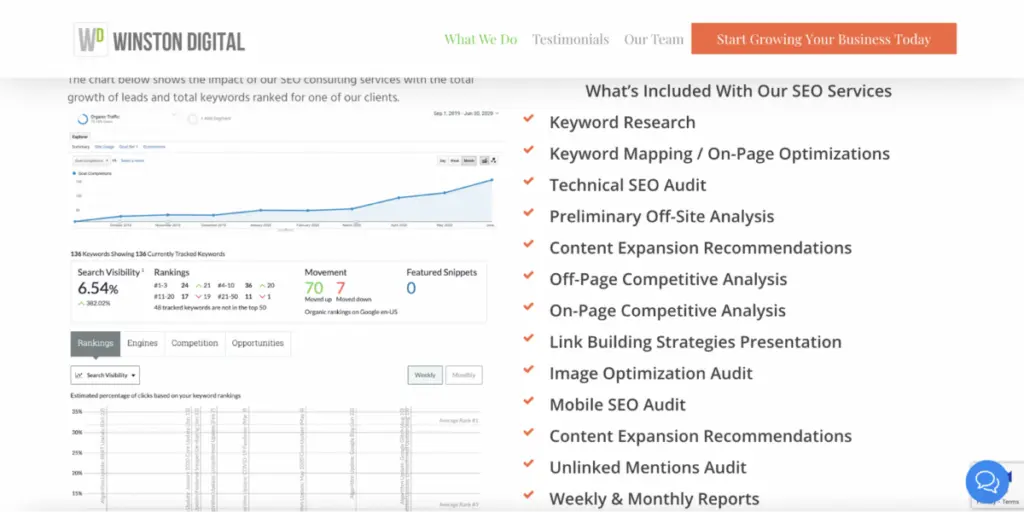1024x512 pixels.
Task: Click the Organic Traffic segment circle icon
Action: tap(80, 118)
